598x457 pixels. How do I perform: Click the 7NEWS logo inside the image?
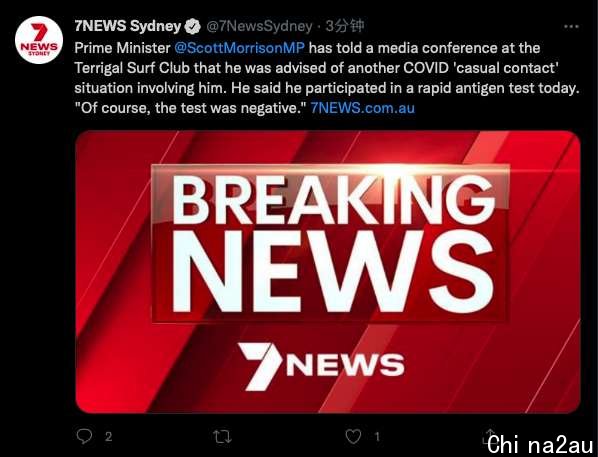point(322,366)
